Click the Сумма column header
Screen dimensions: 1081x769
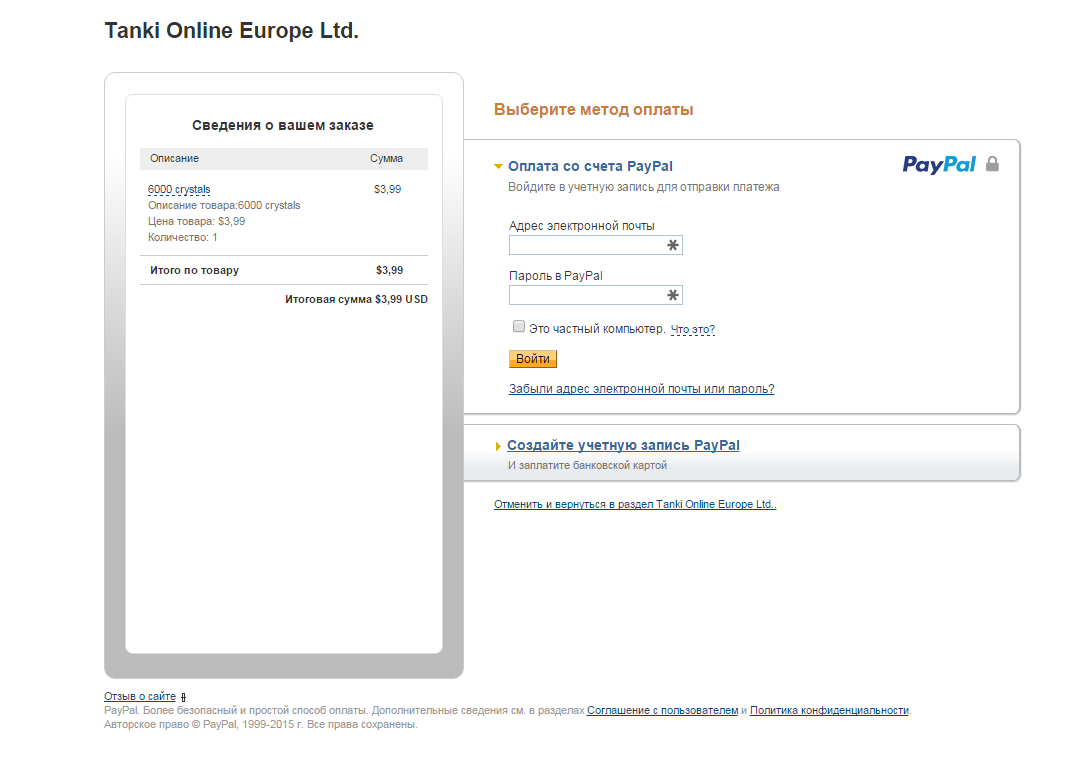[x=386, y=159]
